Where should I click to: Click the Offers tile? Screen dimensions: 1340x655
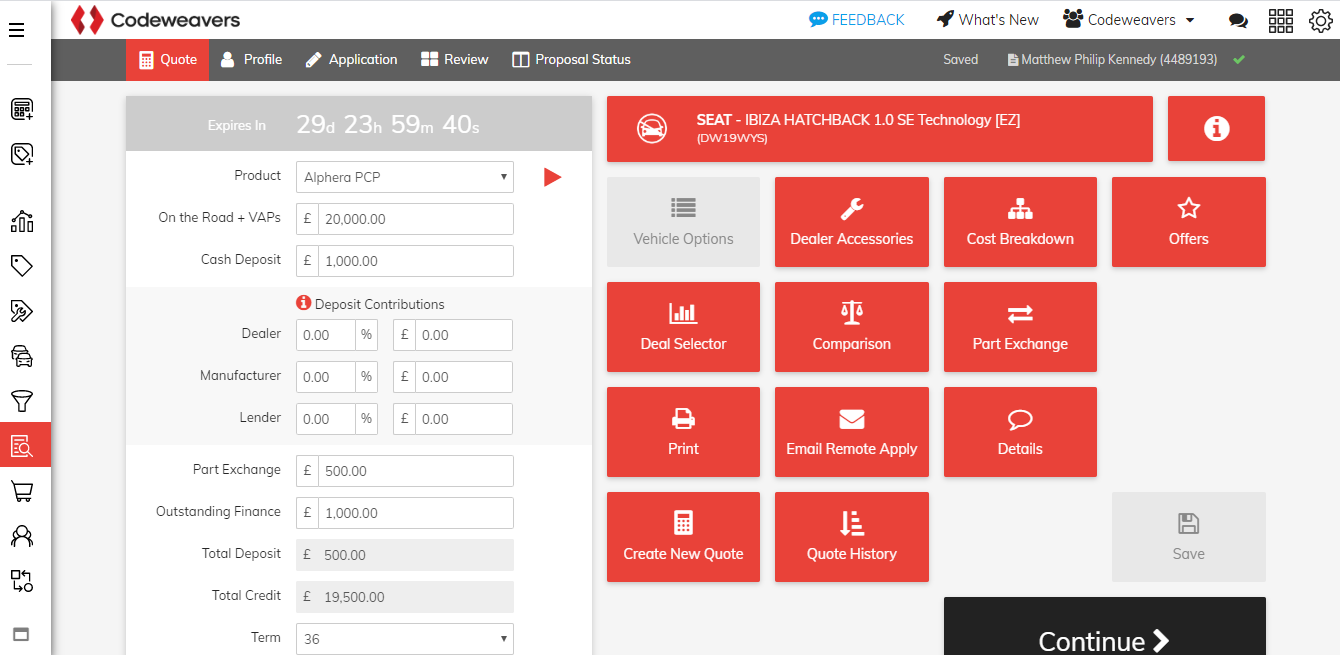[x=1189, y=222]
